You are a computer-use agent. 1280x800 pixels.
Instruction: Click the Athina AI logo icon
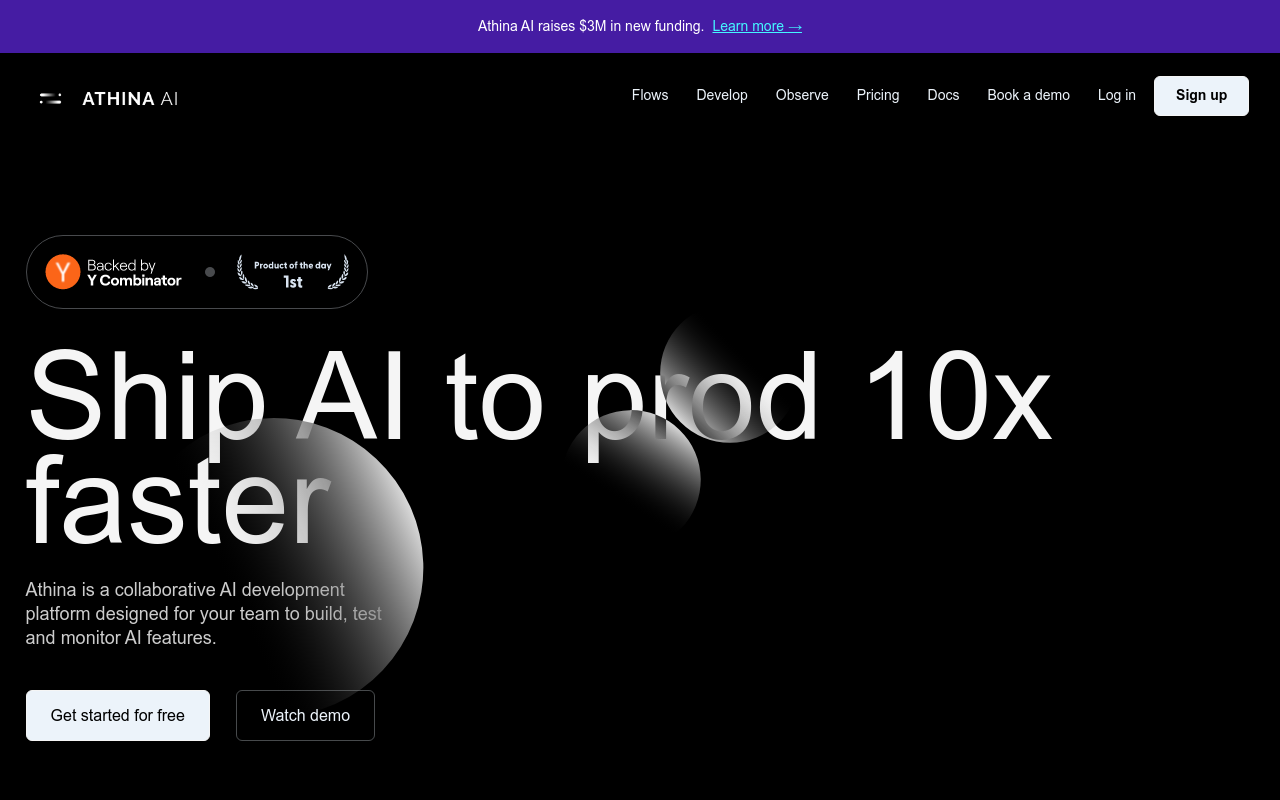point(50,98)
